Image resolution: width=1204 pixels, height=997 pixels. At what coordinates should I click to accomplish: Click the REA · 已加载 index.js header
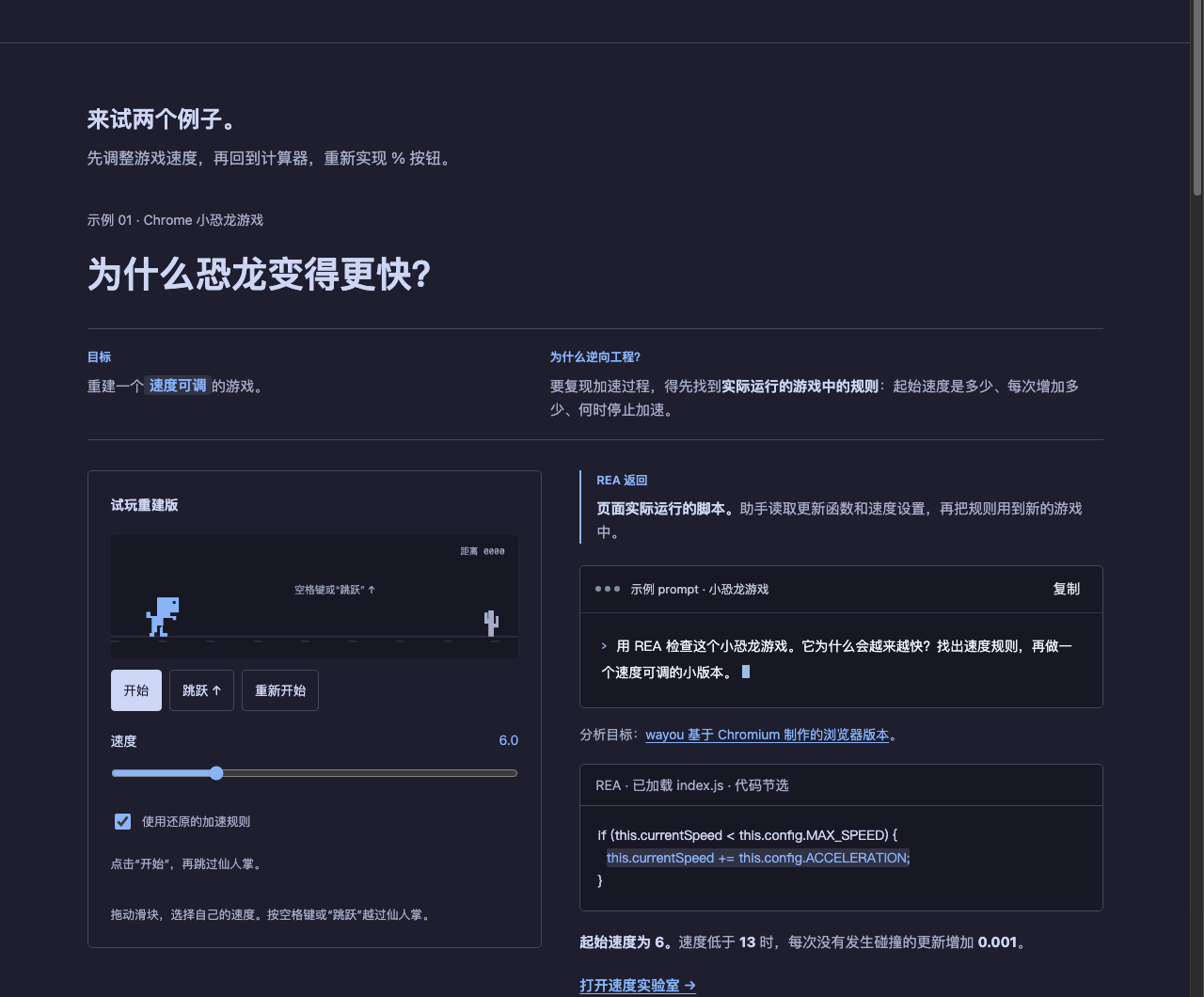tap(692, 784)
